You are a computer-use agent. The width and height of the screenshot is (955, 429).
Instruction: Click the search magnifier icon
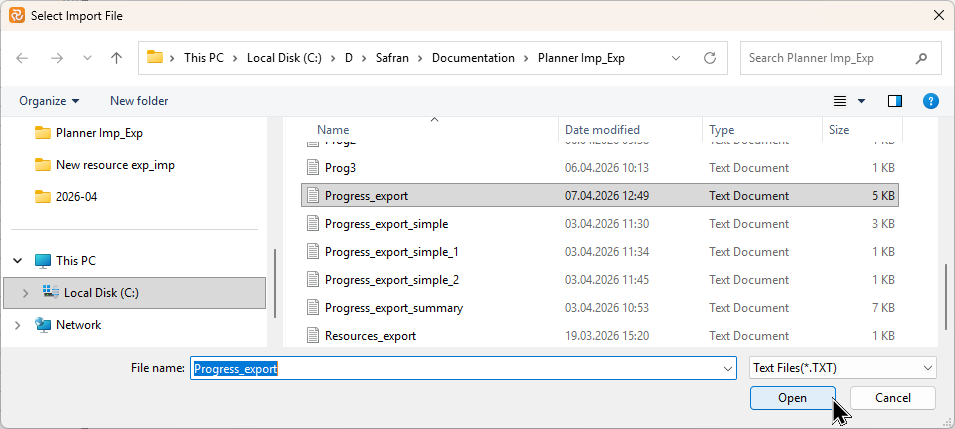[921, 58]
